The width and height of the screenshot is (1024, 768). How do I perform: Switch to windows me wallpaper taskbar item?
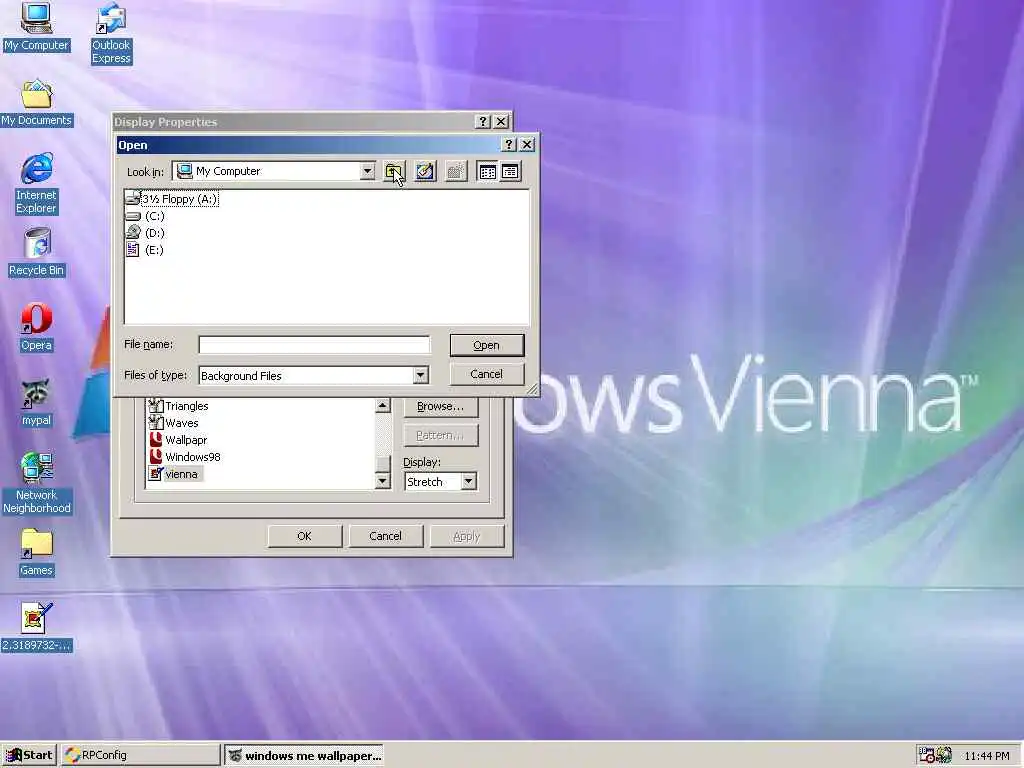coord(304,756)
